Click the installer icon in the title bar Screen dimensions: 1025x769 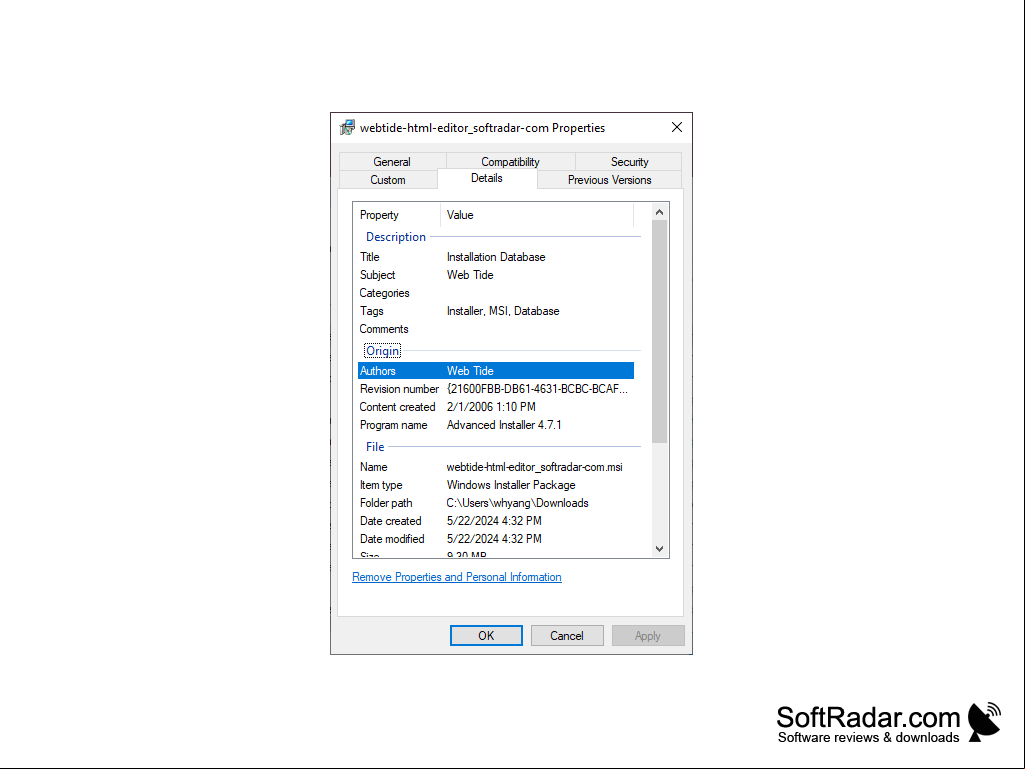coord(347,128)
